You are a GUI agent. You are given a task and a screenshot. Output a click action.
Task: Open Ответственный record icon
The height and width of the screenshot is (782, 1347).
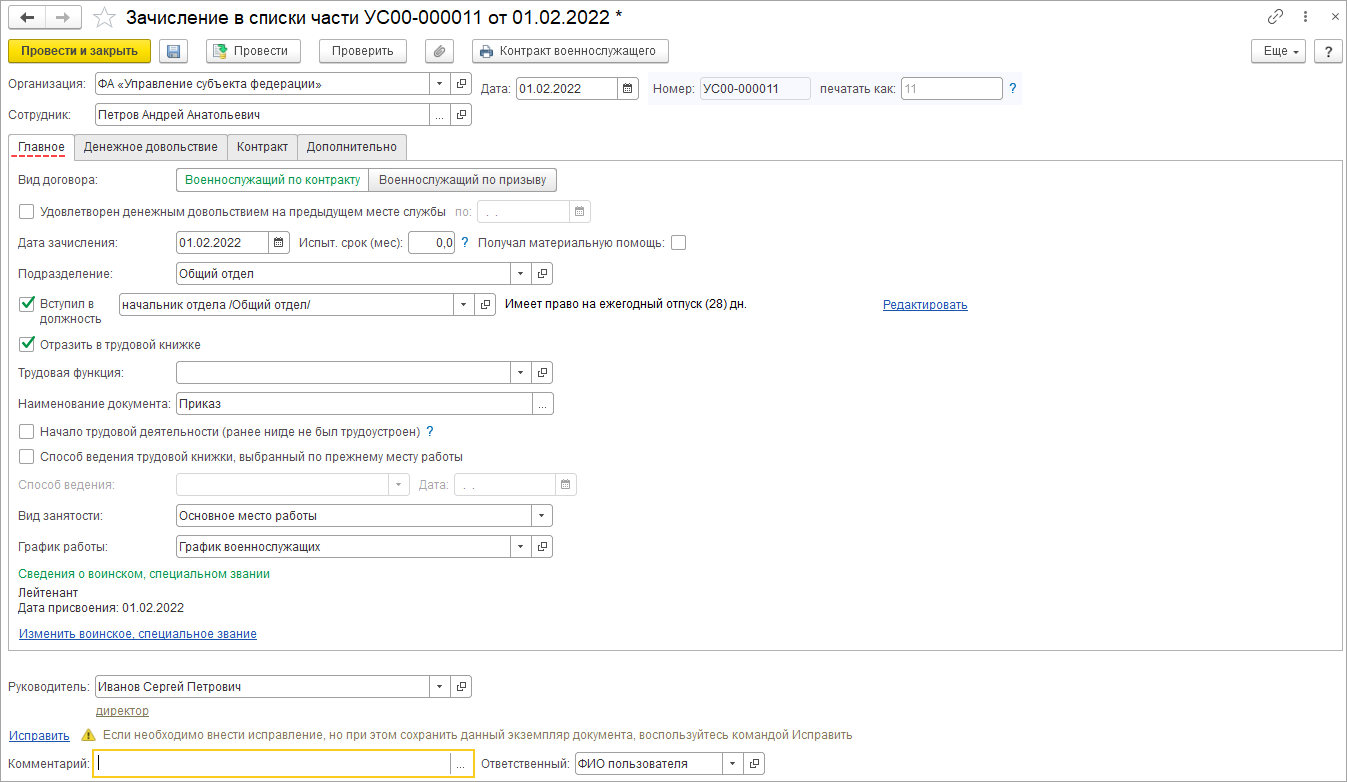click(x=755, y=764)
